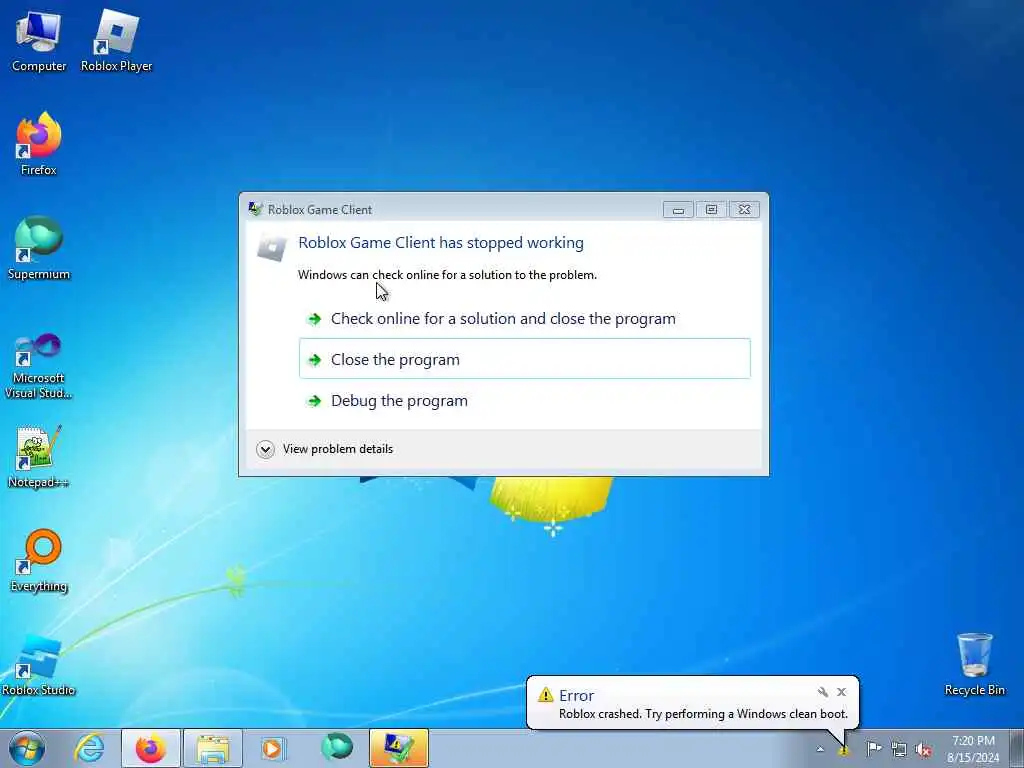Open the clock showing 7:20 PM

point(973,748)
